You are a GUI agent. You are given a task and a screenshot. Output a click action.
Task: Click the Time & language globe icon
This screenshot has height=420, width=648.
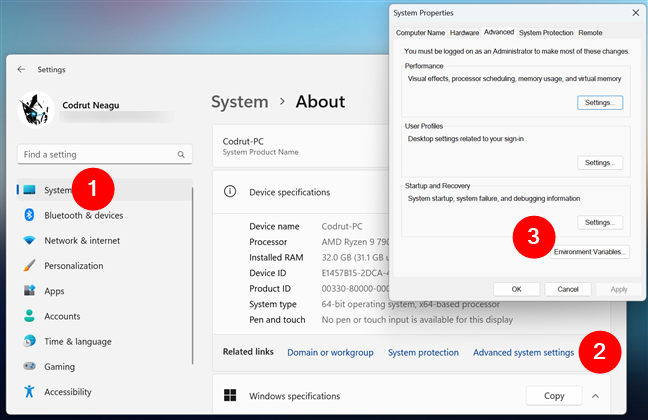point(29,341)
